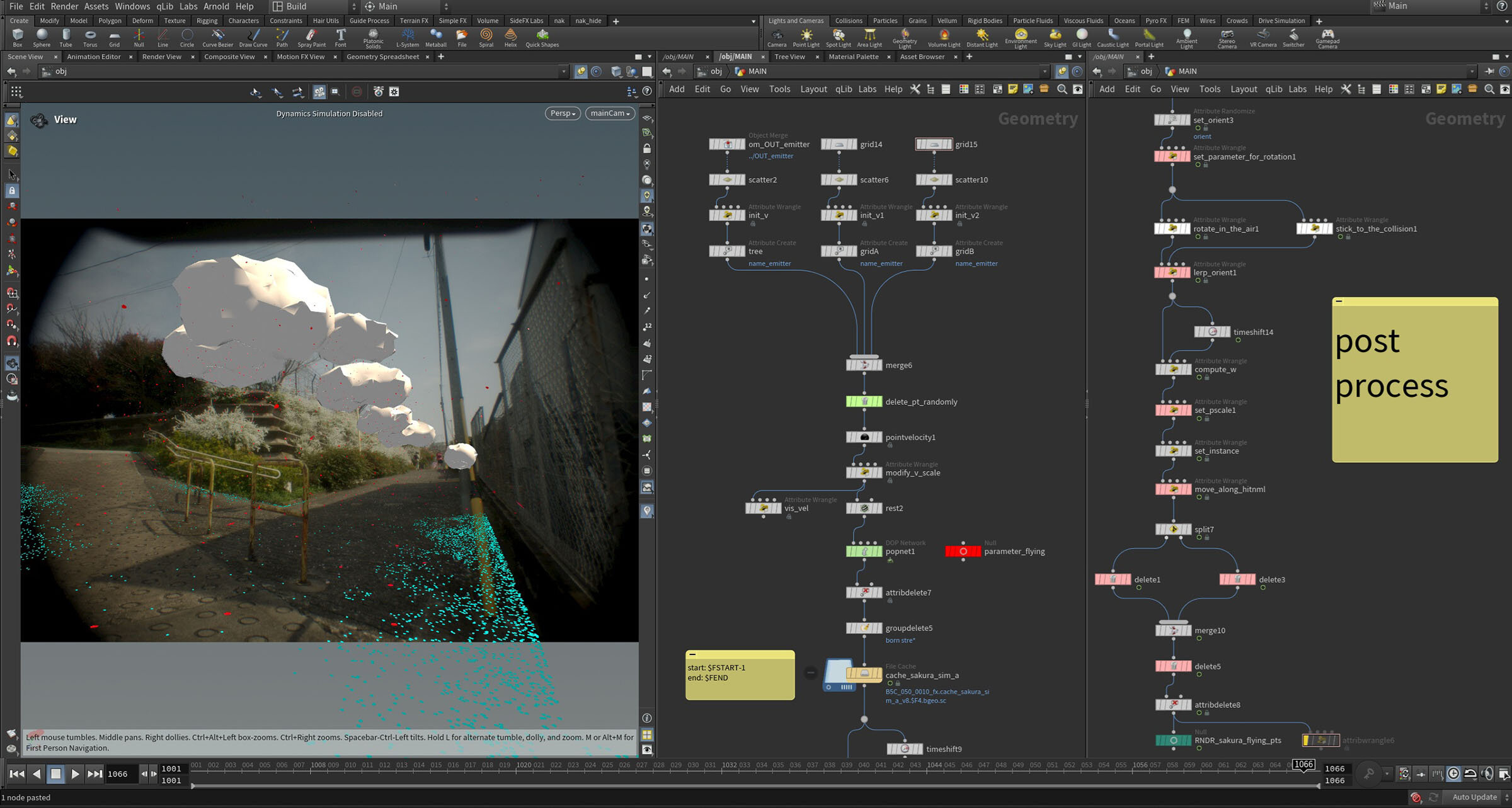Click the Spray Paint shelf tool

311,37
